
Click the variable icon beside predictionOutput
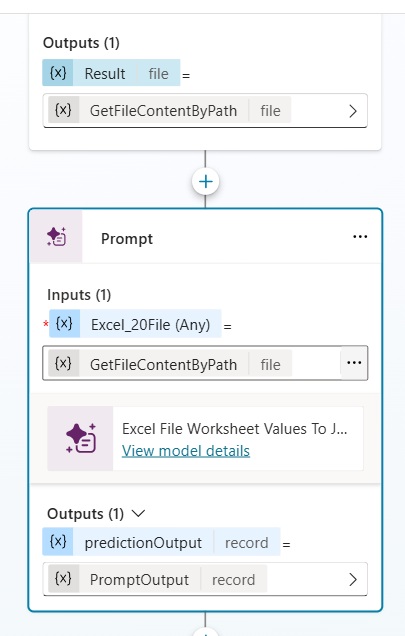pyautogui.click(x=58, y=541)
